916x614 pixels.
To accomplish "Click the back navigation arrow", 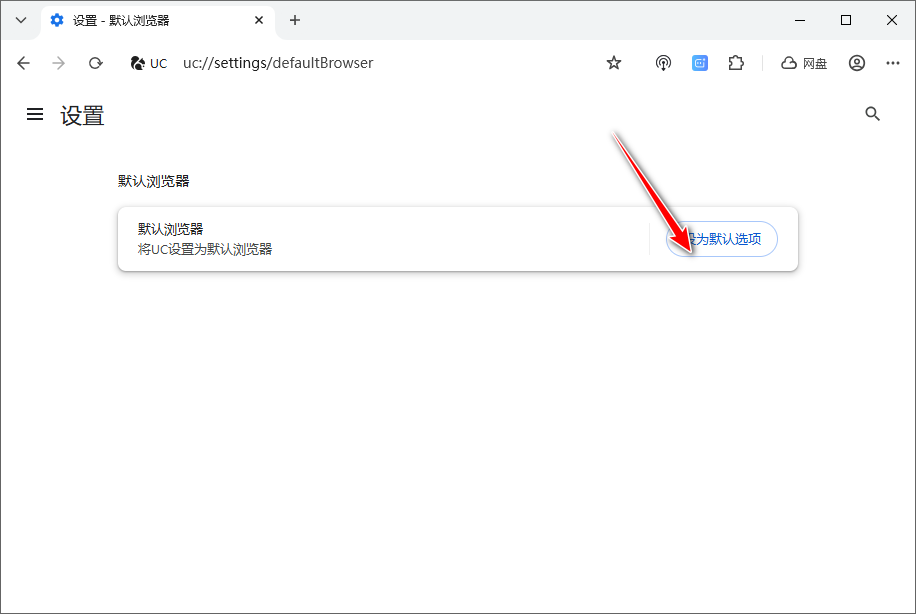I will tap(23, 63).
